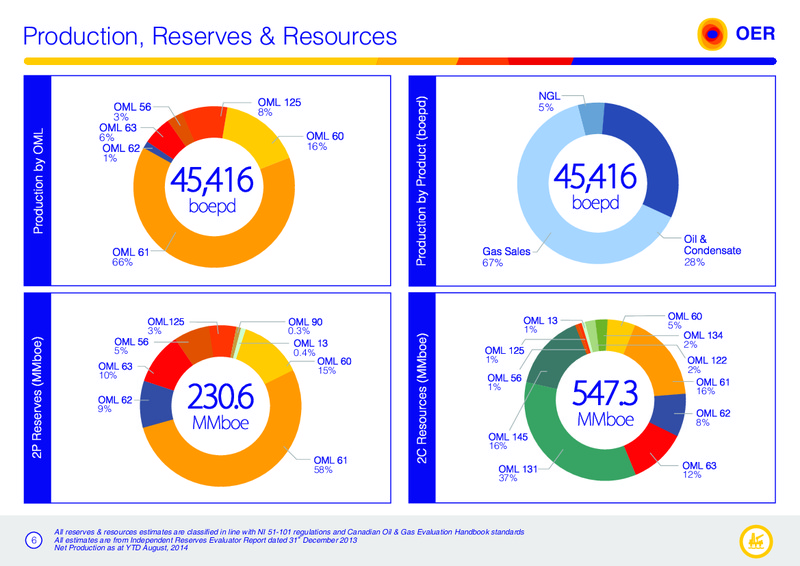Click the 'OML 125 1%' resources label
800x566 pixels.
click(504, 355)
